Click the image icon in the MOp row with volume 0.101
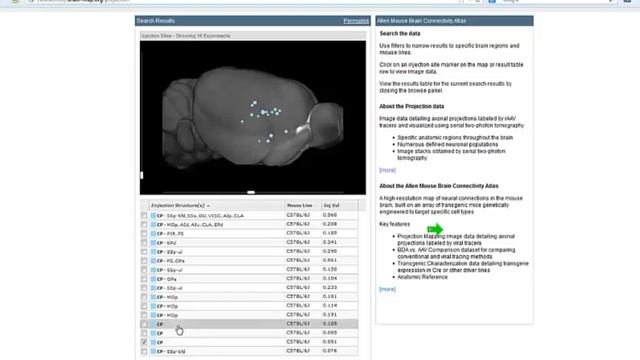640x360 pixels. click(x=153, y=297)
